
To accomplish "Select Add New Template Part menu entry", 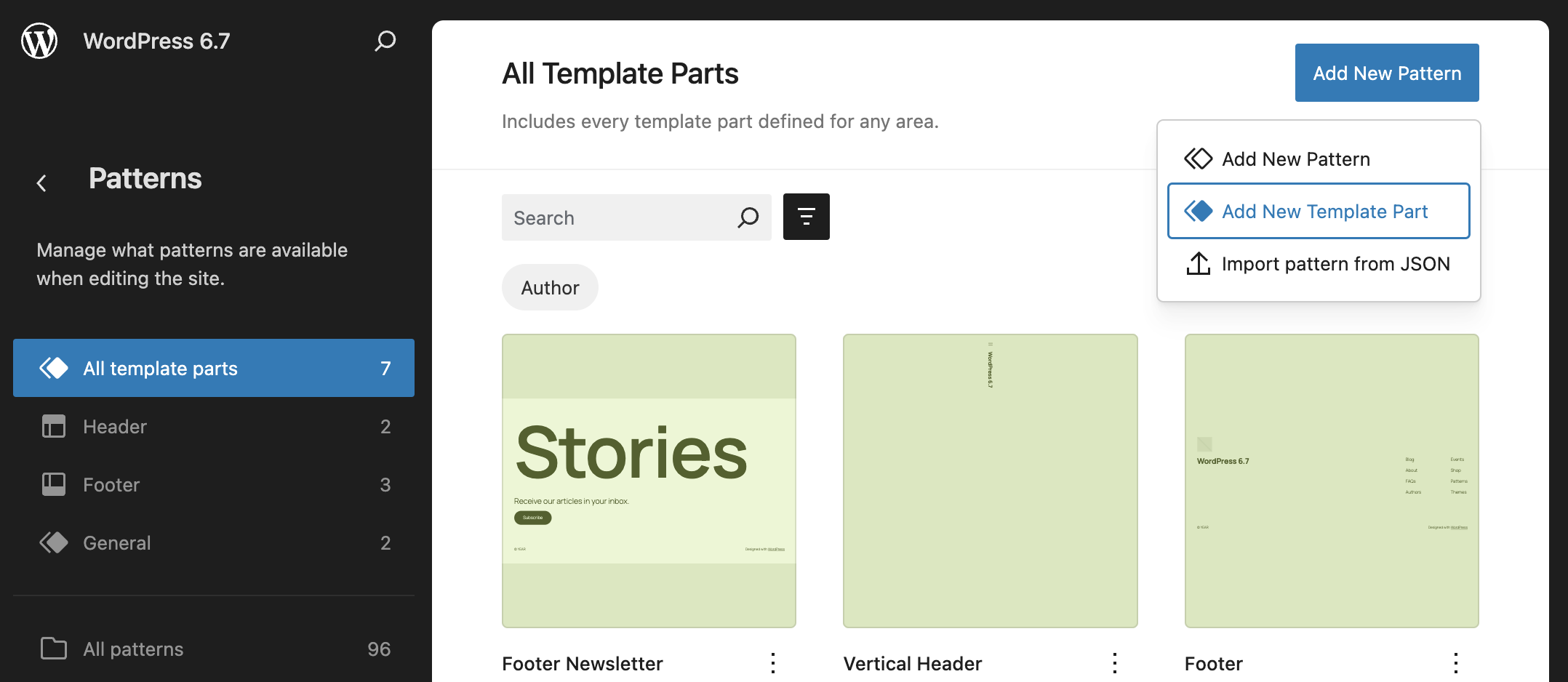I will click(x=1324, y=211).
